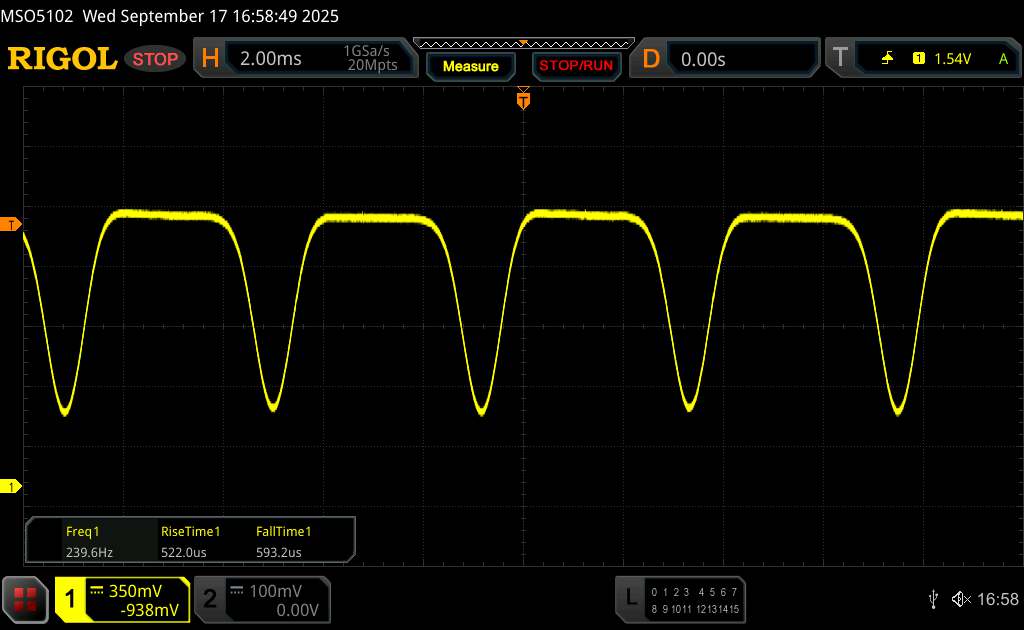Click the T trigger icon
The width and height of the screenshot is (1024, 630).
pos(839,59)
